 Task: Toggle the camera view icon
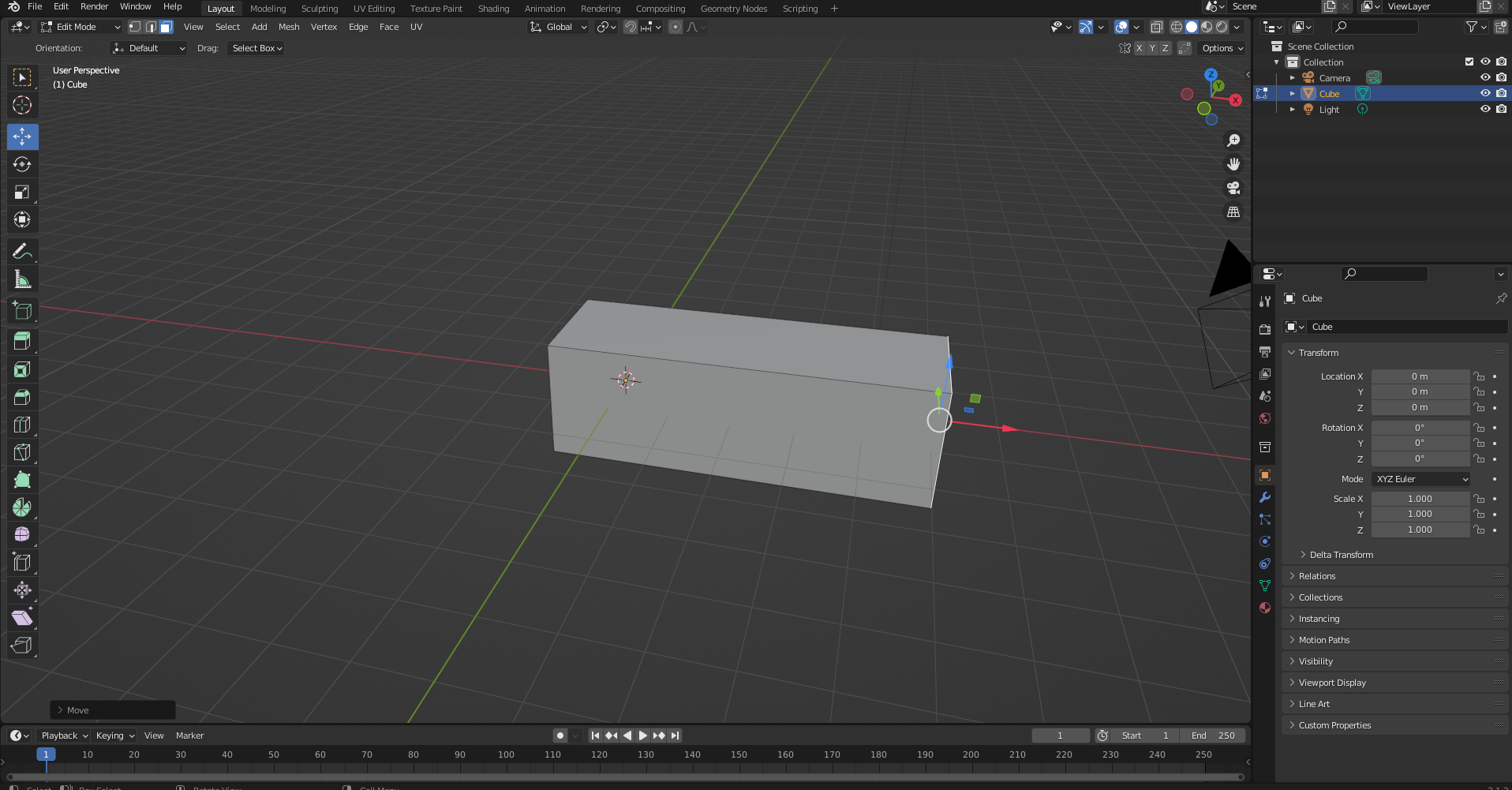point(1233,188)
